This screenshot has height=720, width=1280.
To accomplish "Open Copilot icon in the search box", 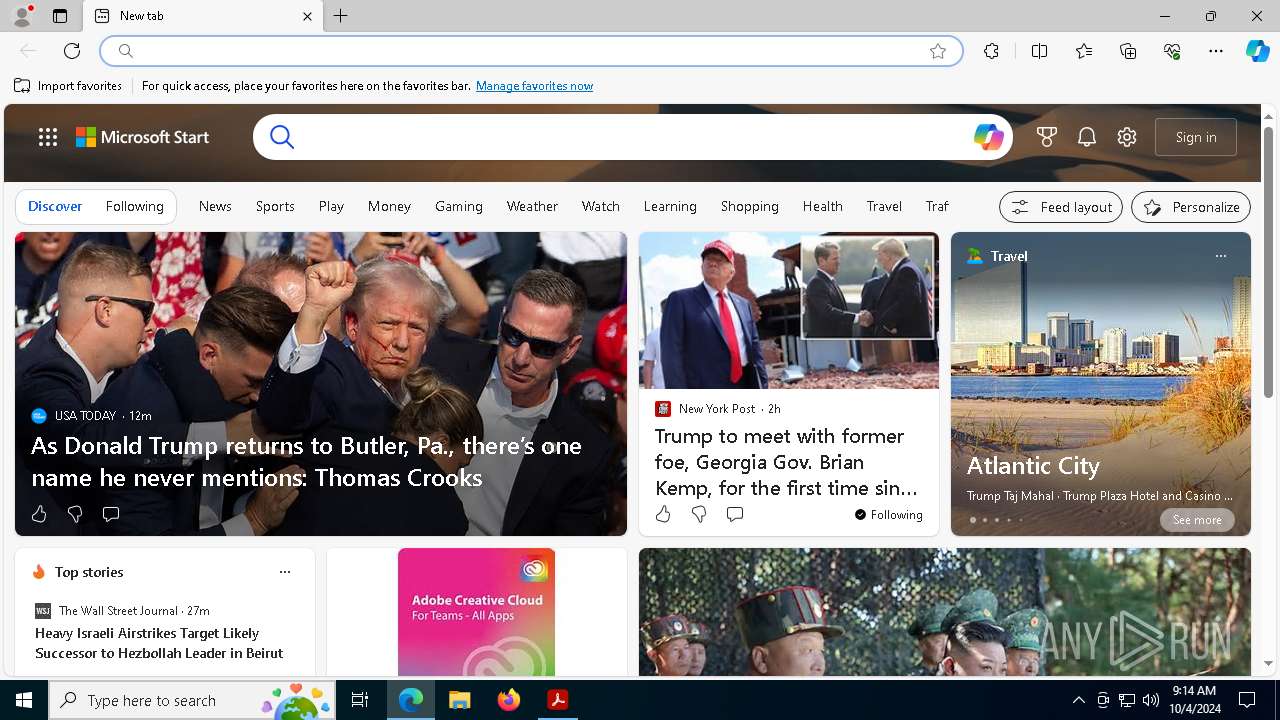I will [988, 137].
